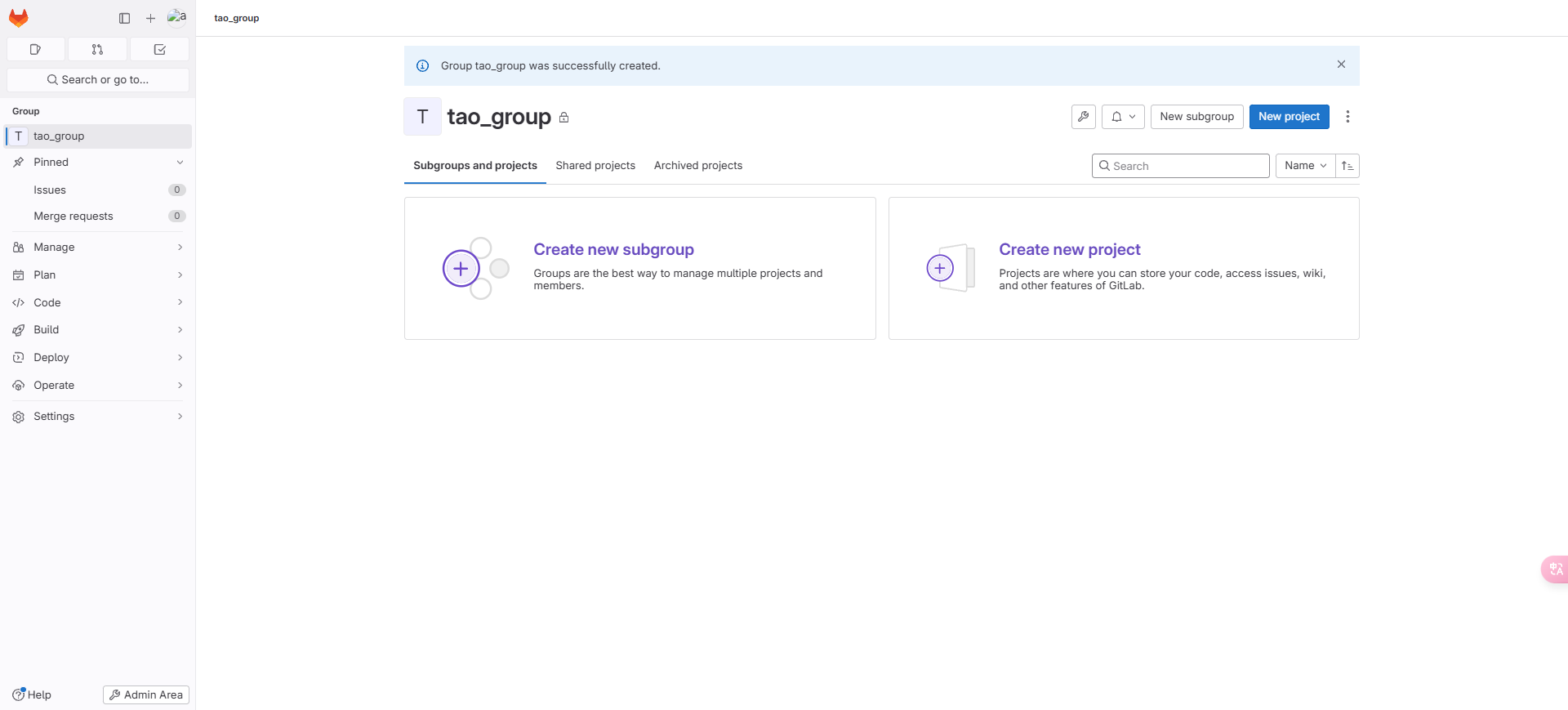Expand the Build menu
This screenshot has height=710, width=1568.
[x=98, y=329]
